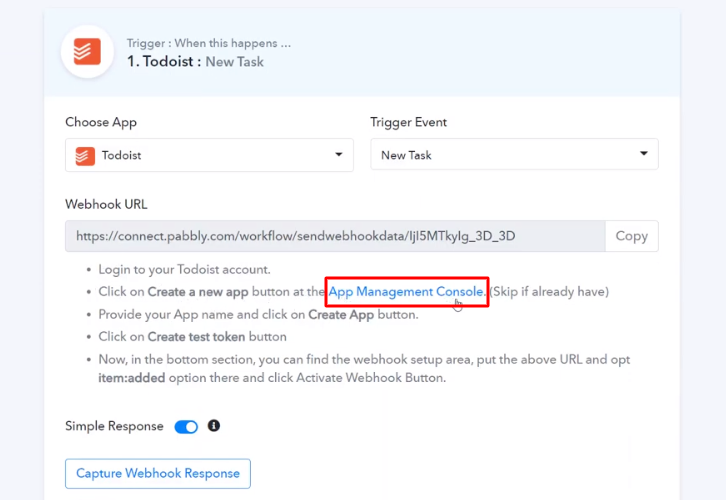Click the 'Webhook URL' label
Image resolution: width=726 pixels, height=500 pixels.
[x=106, y=204]
